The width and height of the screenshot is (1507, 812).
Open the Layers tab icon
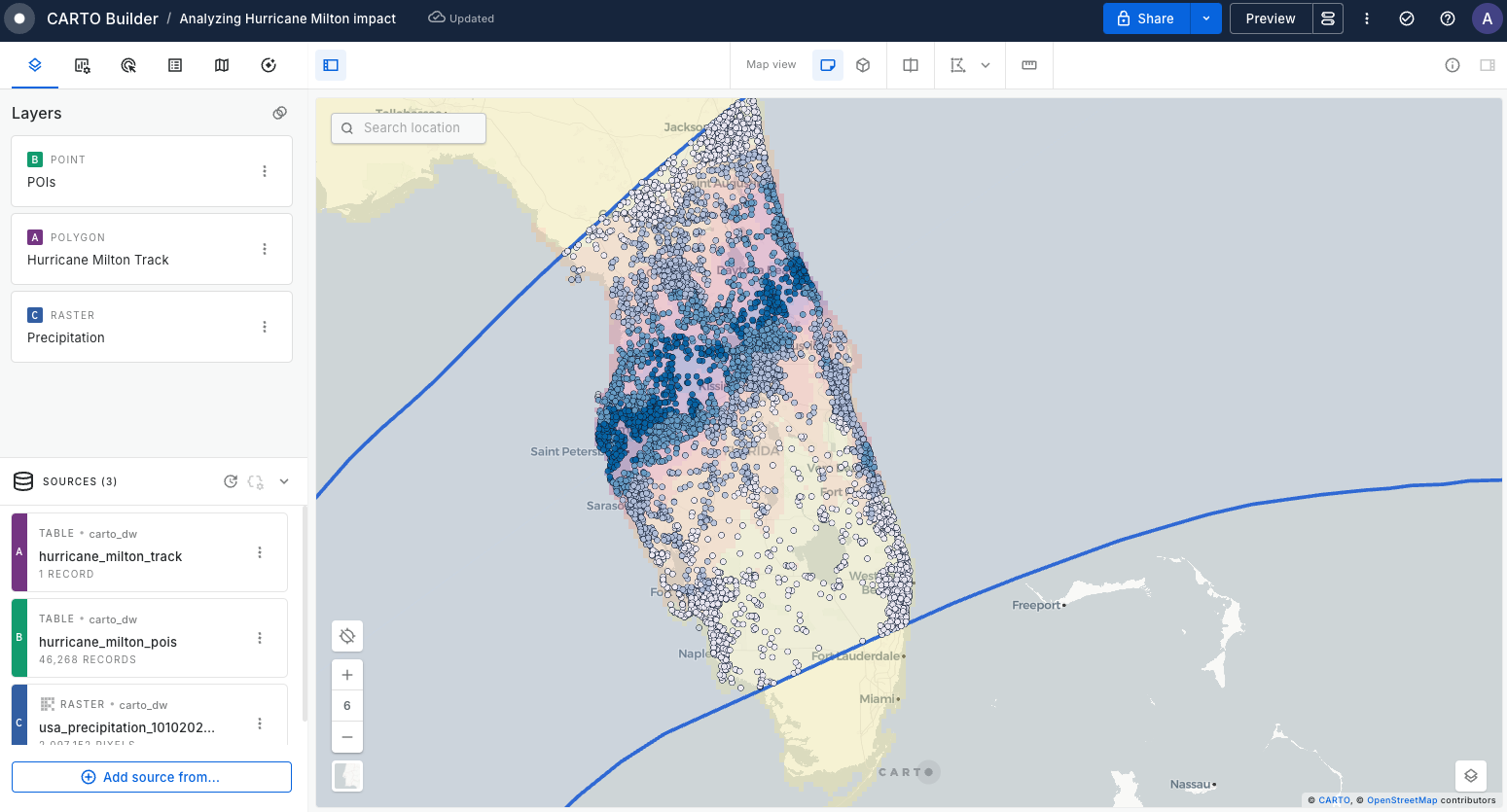(x=35, y=65)
